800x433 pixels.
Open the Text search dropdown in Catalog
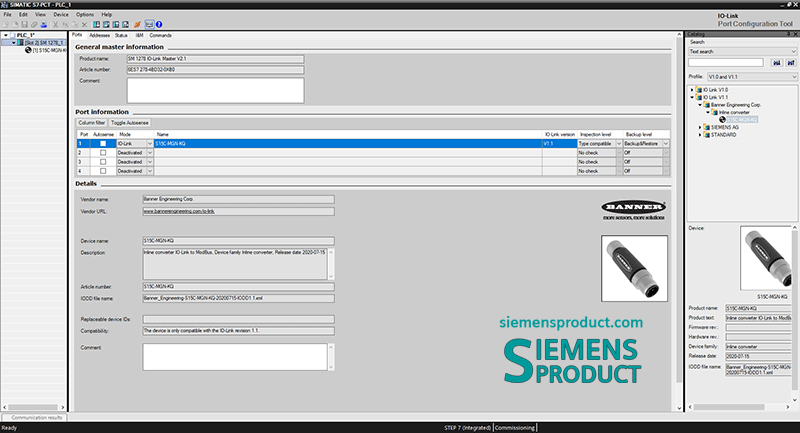[x=742, y=52]
